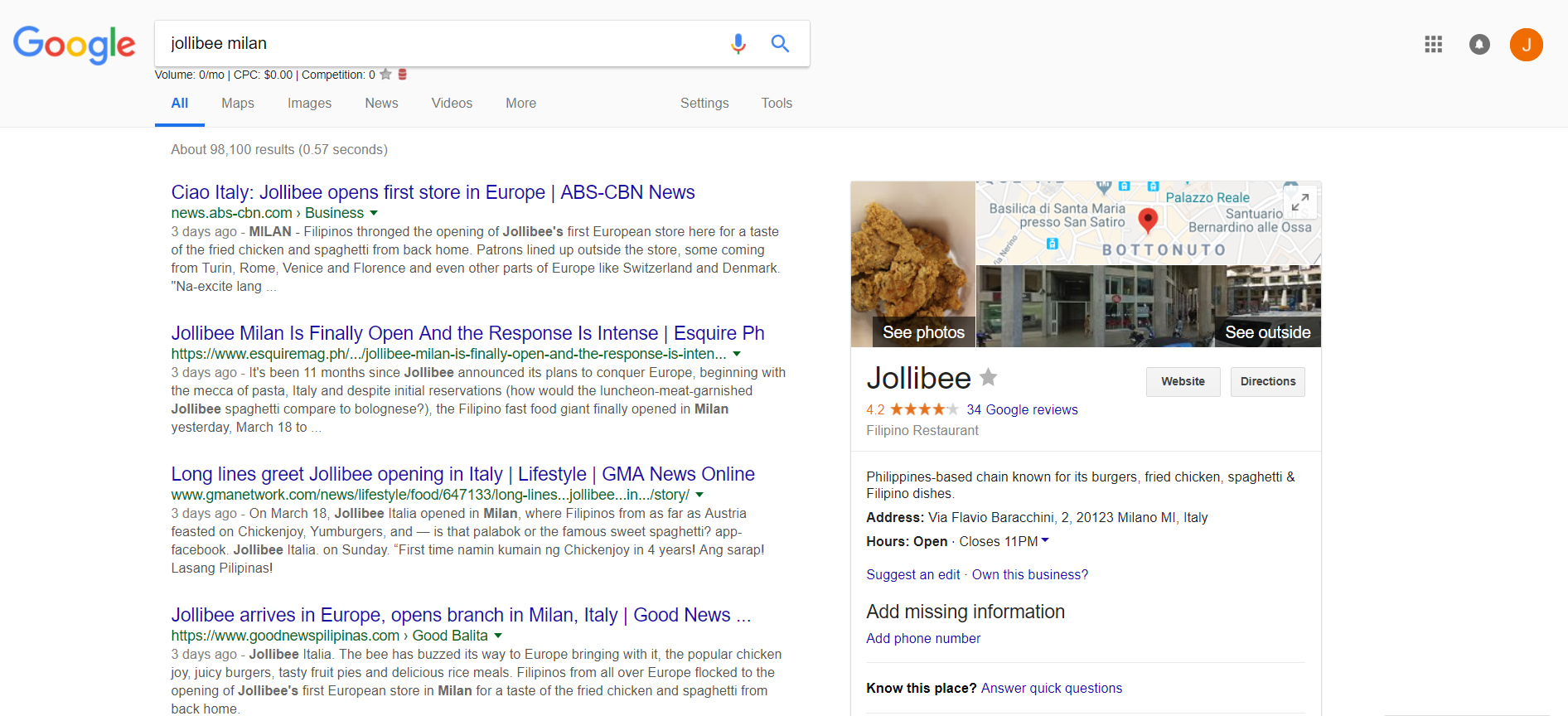Click the Google logo
The image size is (1568, 716).
pyautogui.click(x=74, y=45)
